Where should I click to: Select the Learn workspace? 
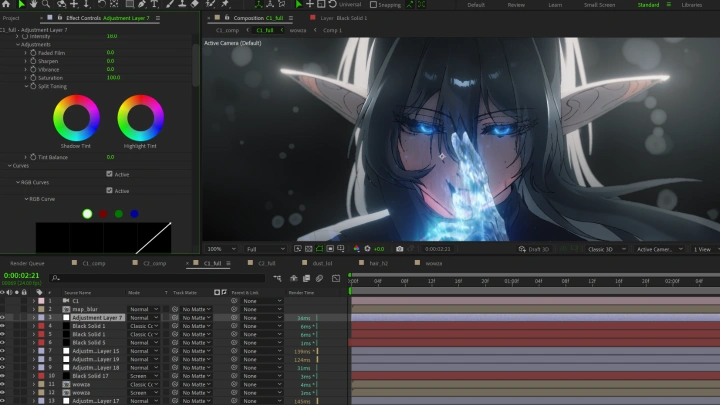tap(555, 5)
